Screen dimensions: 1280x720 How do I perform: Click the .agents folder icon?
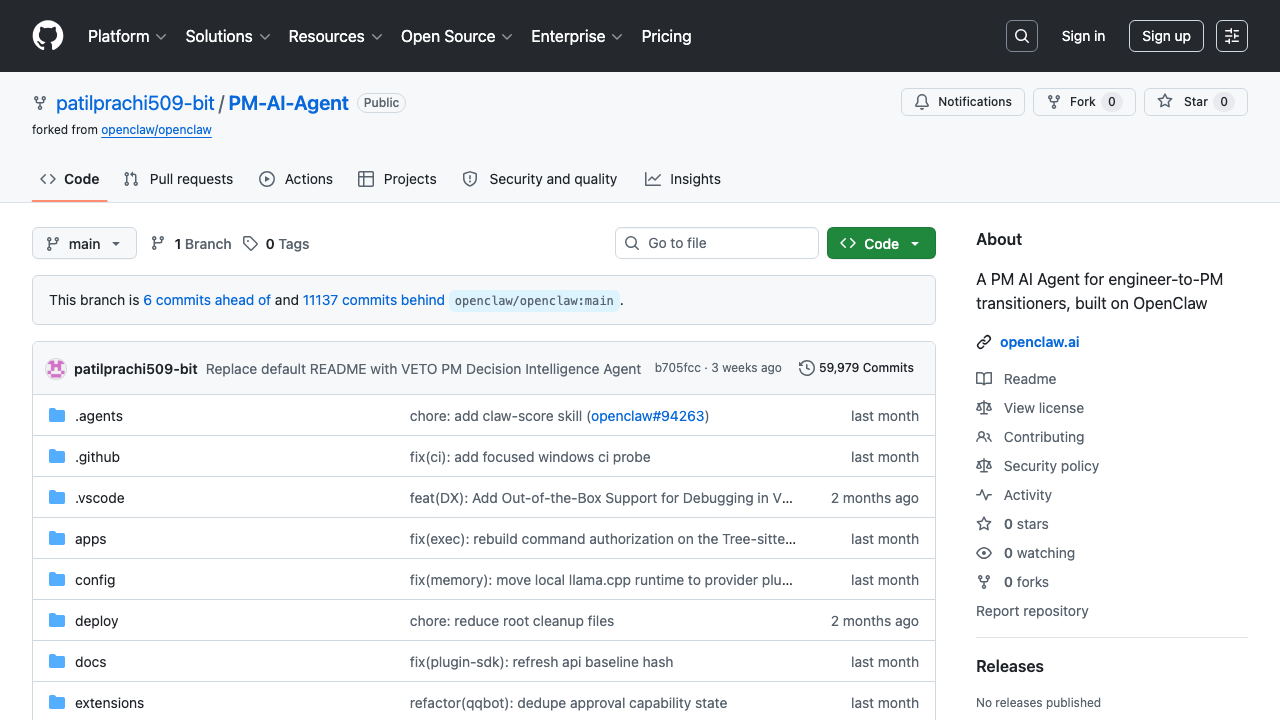pos(57,416)
